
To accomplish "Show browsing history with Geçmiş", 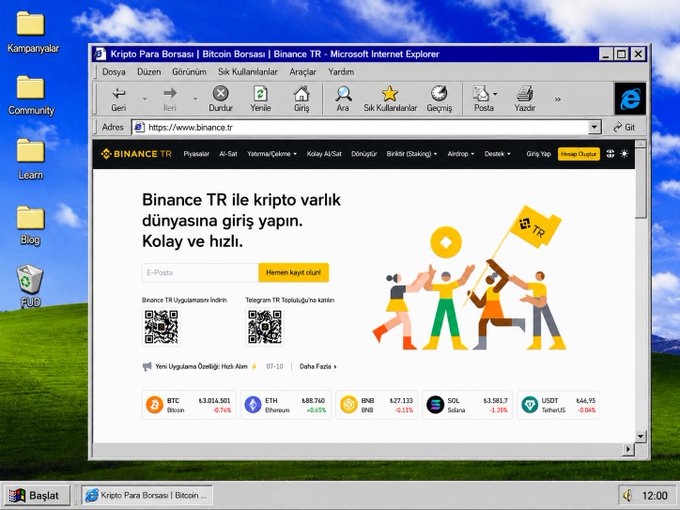I will point(439,99).
